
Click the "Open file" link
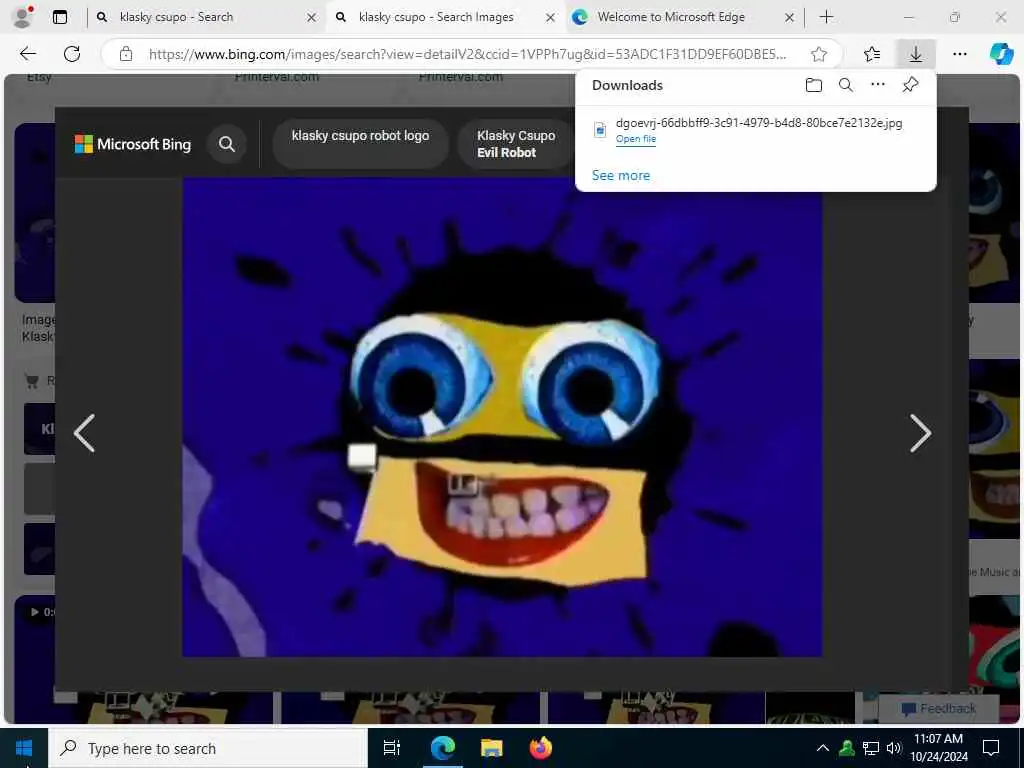pyautogui.click(x=635, y=138)
